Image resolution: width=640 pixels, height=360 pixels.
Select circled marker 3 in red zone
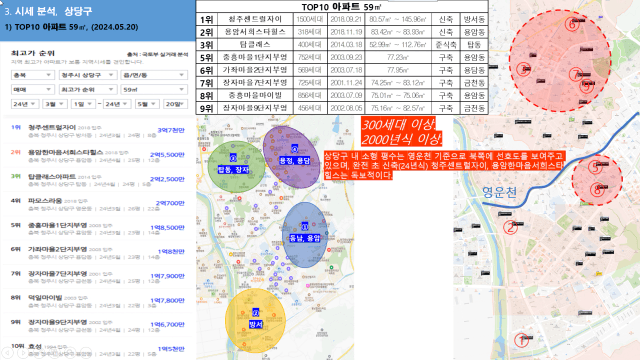(x=523, y=69)
